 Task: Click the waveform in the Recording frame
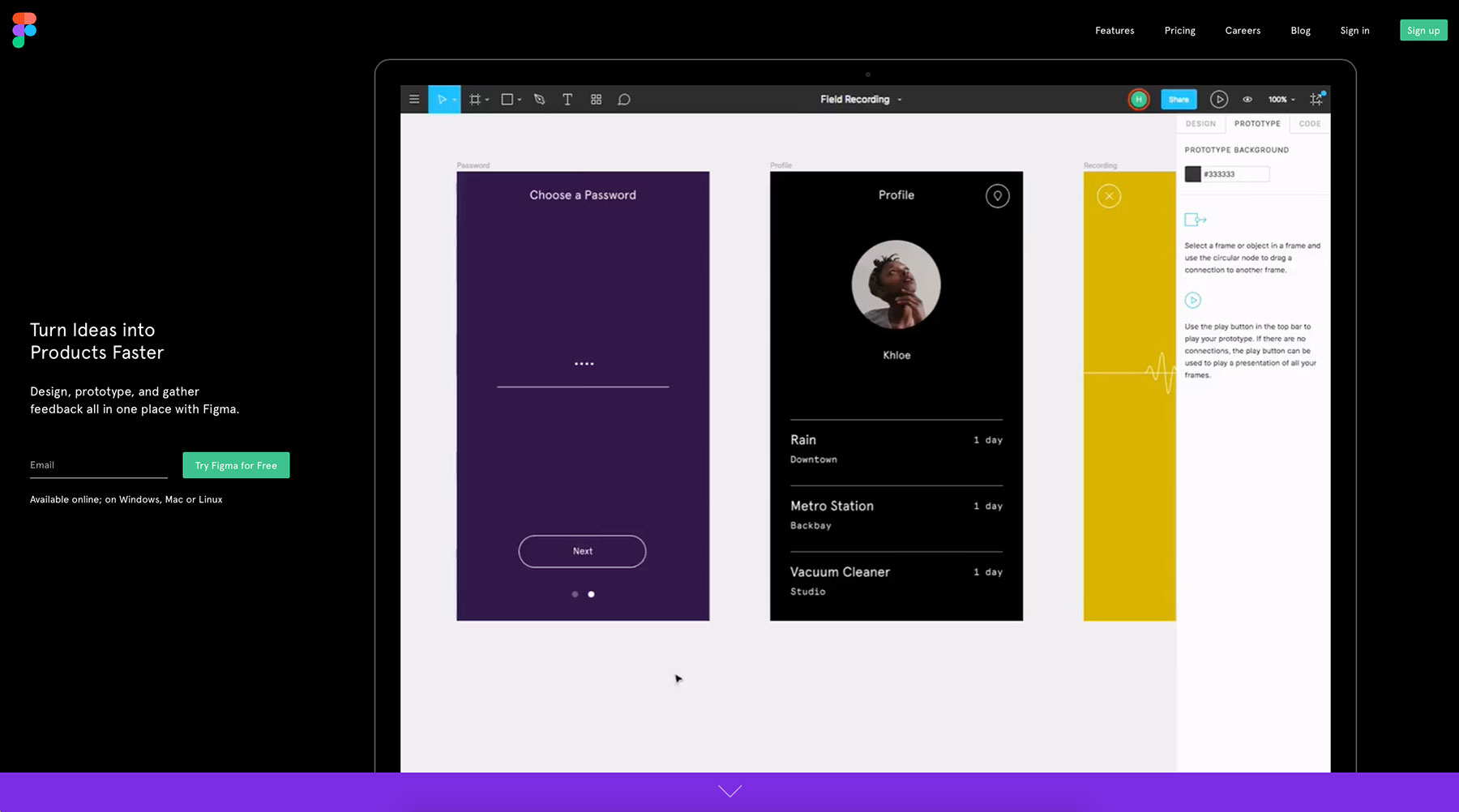pos(1130,373)
